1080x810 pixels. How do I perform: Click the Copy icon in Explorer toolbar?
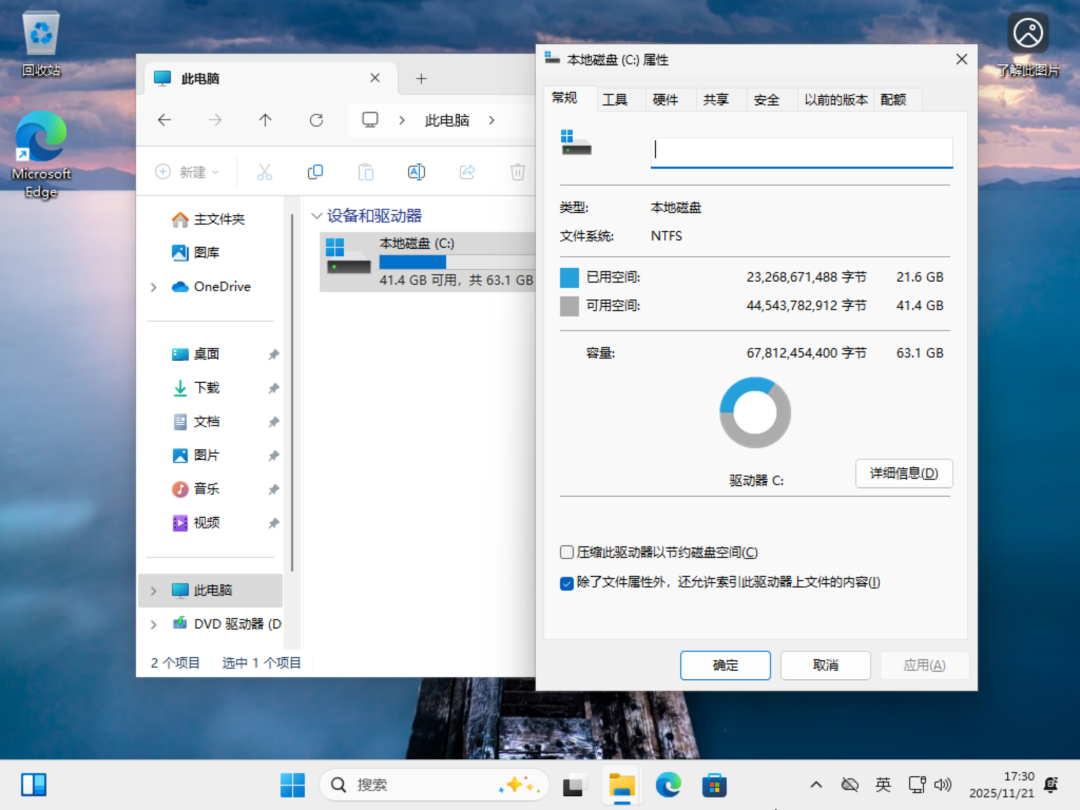315,172
